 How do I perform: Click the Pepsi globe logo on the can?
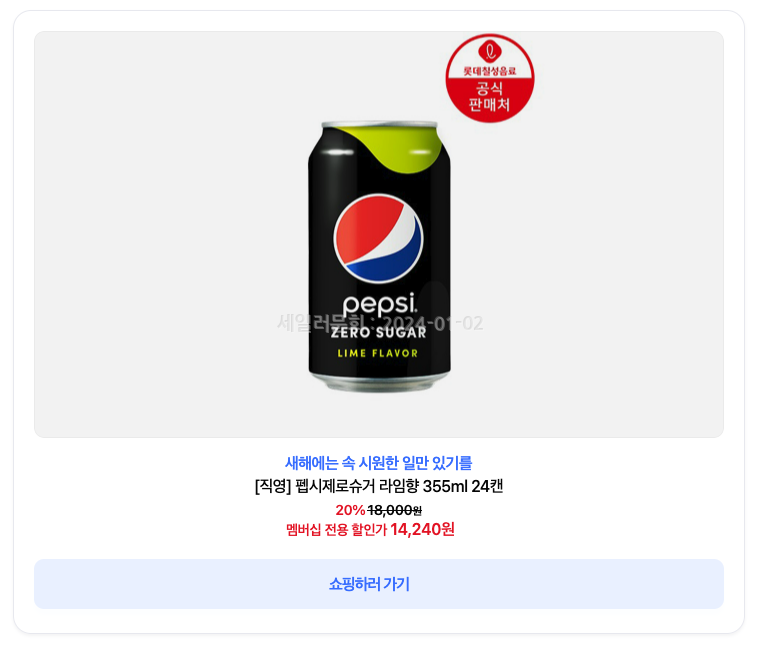[378, 238]
